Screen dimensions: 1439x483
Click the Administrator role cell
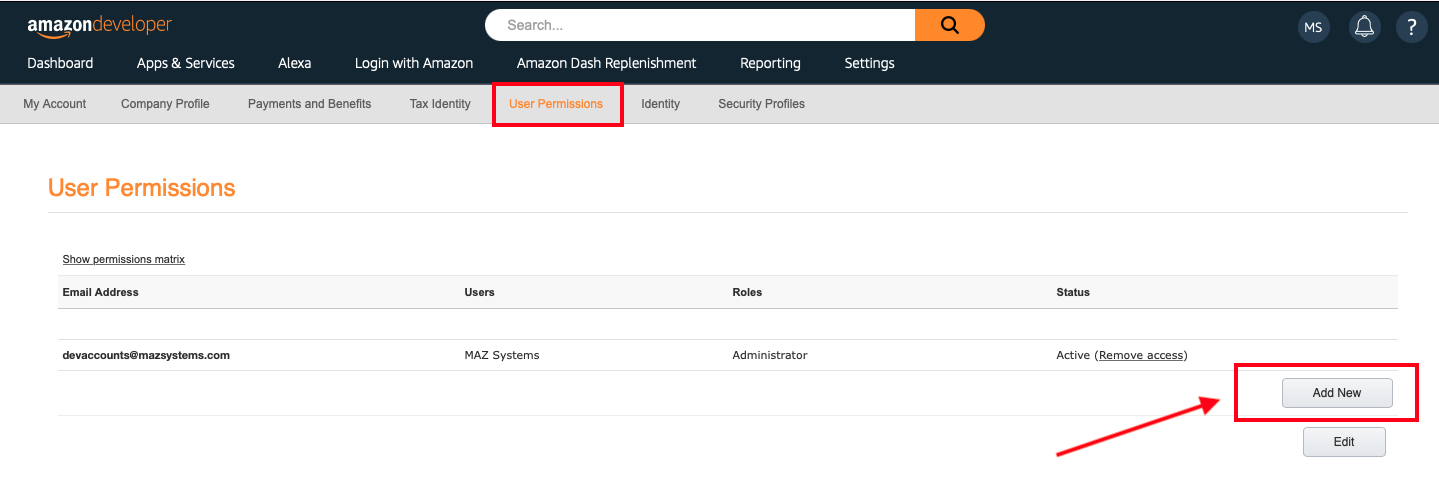770,355
